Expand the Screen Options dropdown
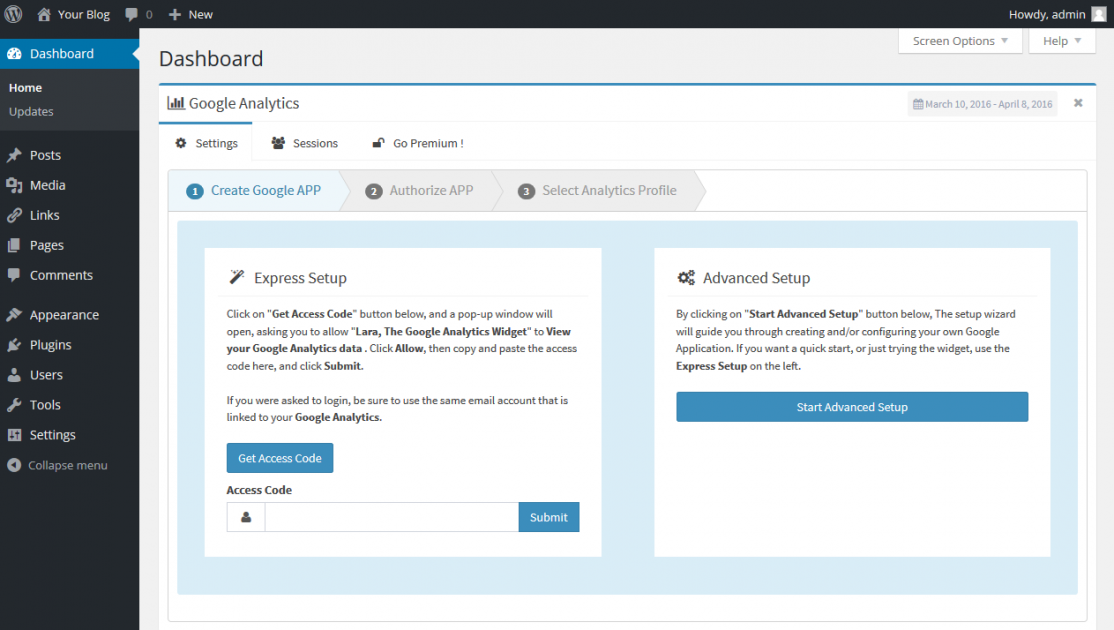Viewport: 1114px width, 630px height. coord(960,41)
